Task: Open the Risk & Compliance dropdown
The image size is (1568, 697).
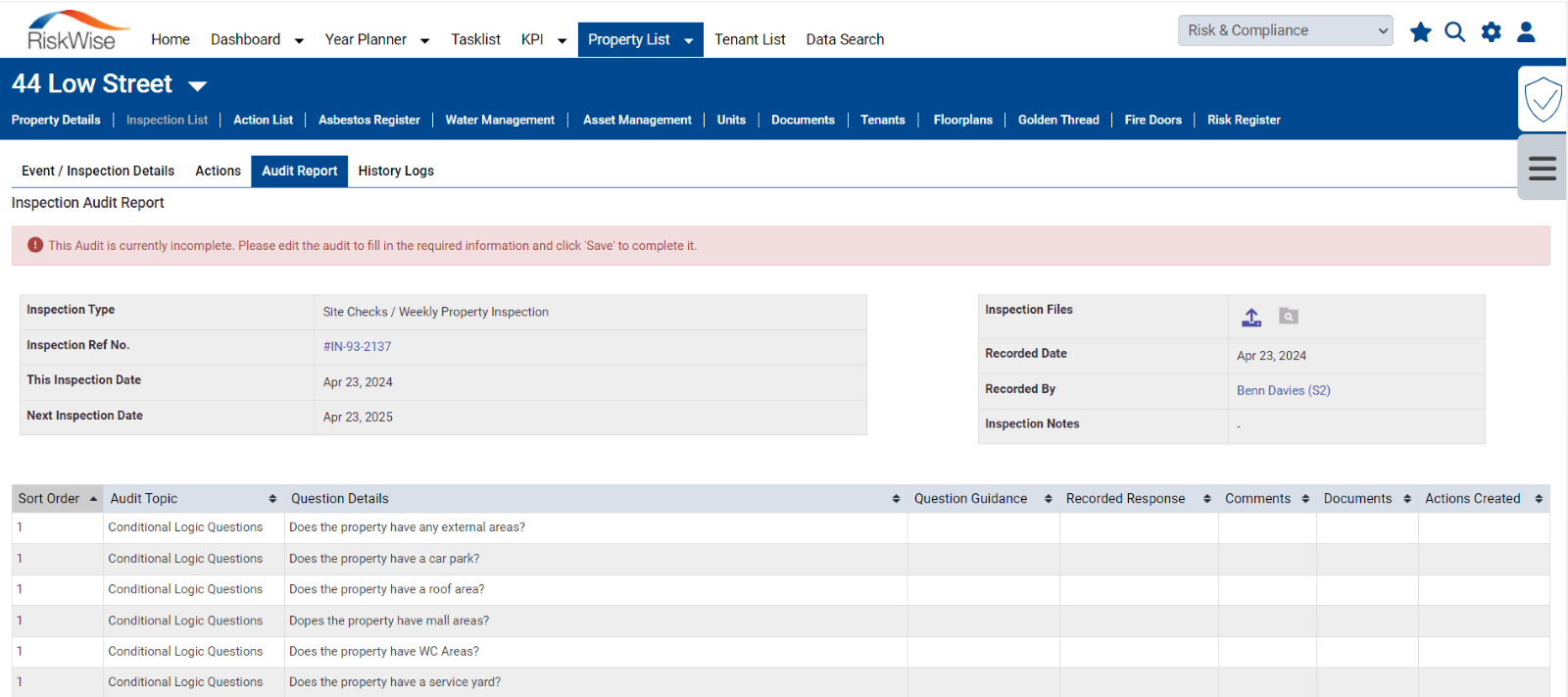Action: point(1286,30)
